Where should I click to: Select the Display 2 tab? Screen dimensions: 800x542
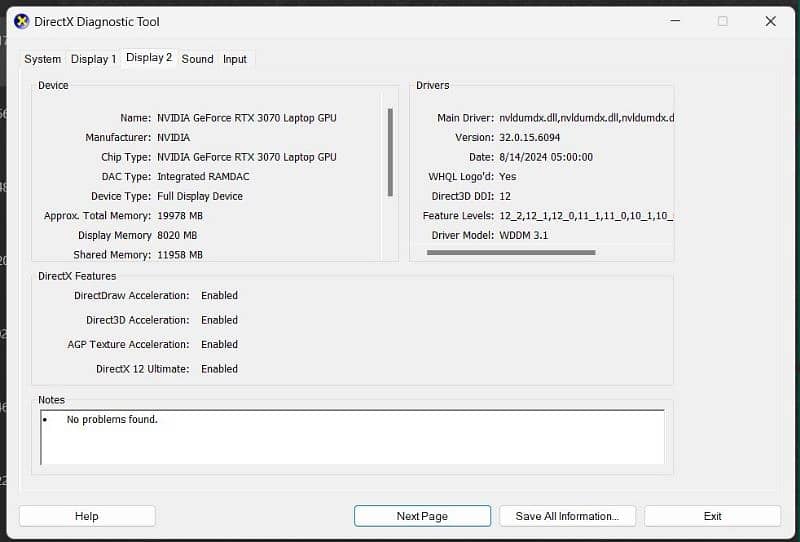coord(149,58)
